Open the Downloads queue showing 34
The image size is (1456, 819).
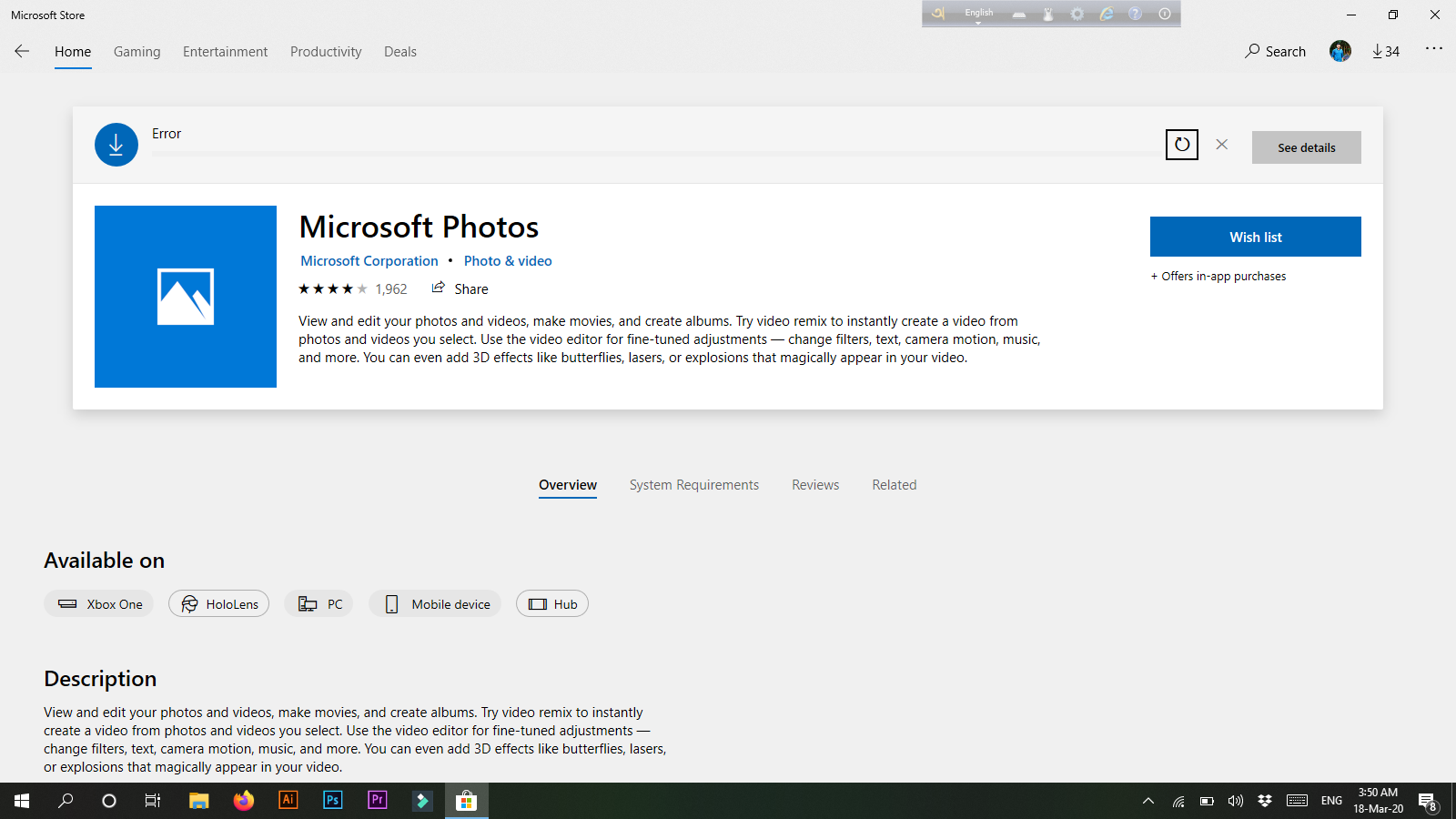coord(1386,51)
